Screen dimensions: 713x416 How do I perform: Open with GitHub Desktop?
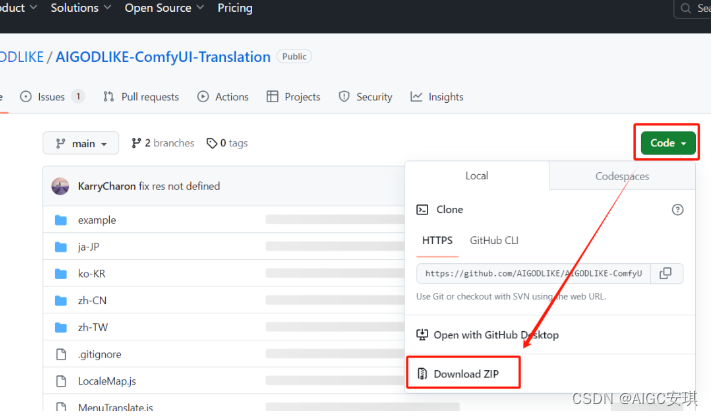pyautogui.click(x=496, y=335)
